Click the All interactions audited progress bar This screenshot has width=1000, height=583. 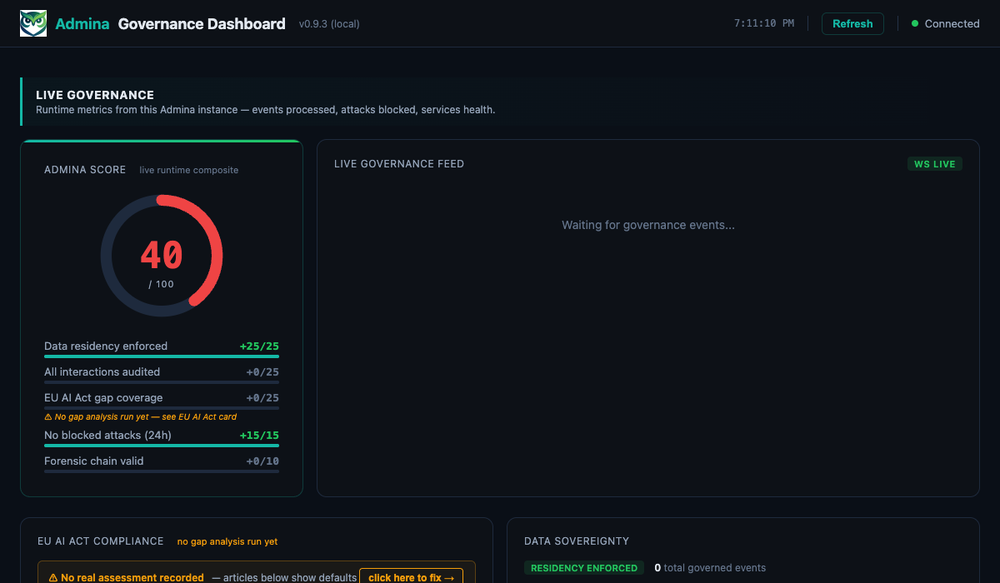(x=161, y=382)
